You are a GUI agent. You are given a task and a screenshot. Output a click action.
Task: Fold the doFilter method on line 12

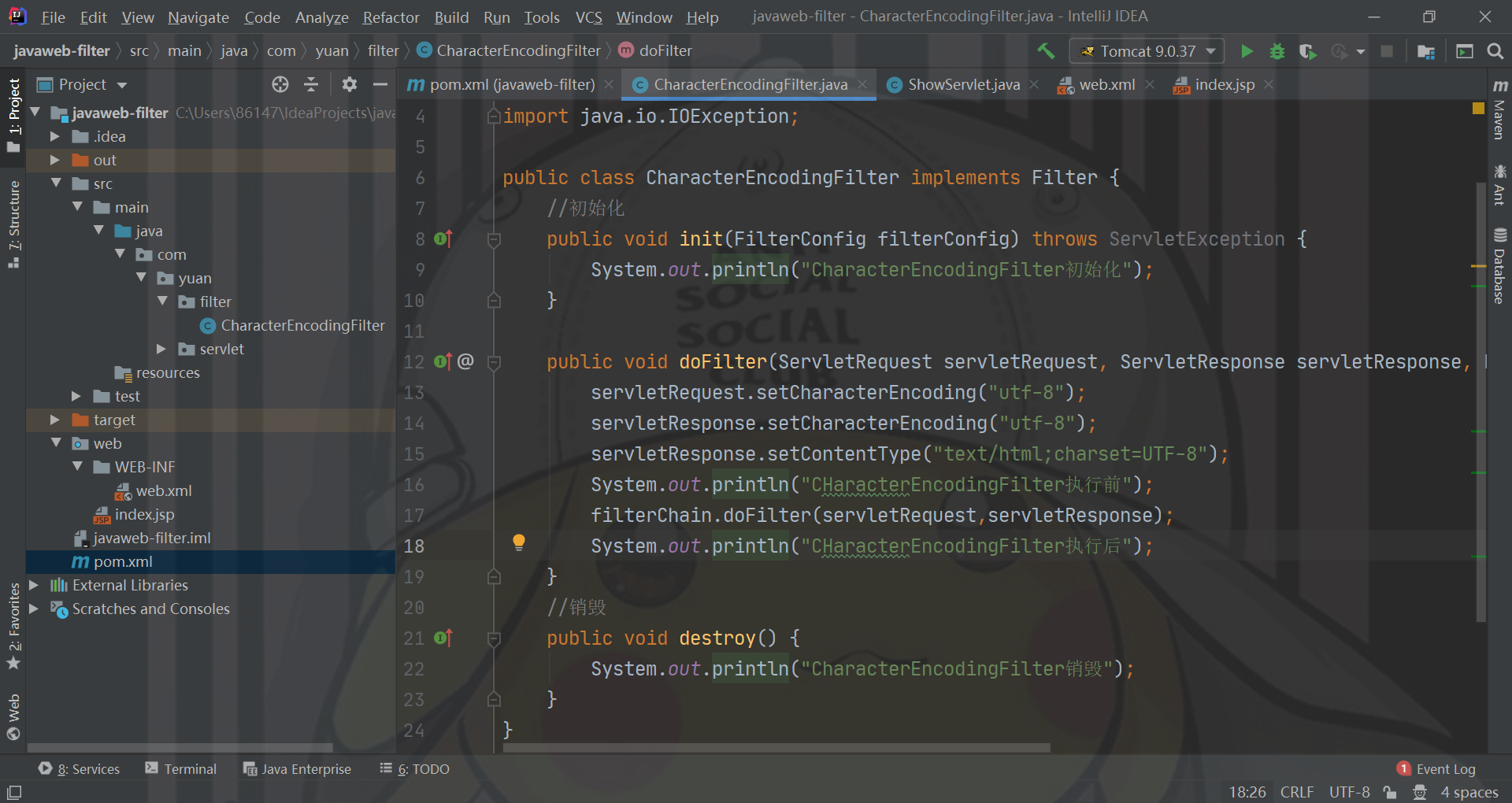tap(495, 362)
